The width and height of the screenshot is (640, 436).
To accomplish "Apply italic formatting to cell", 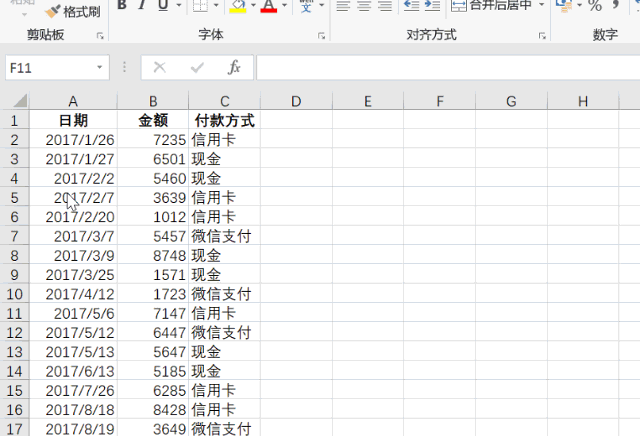I will click(142, 6).
